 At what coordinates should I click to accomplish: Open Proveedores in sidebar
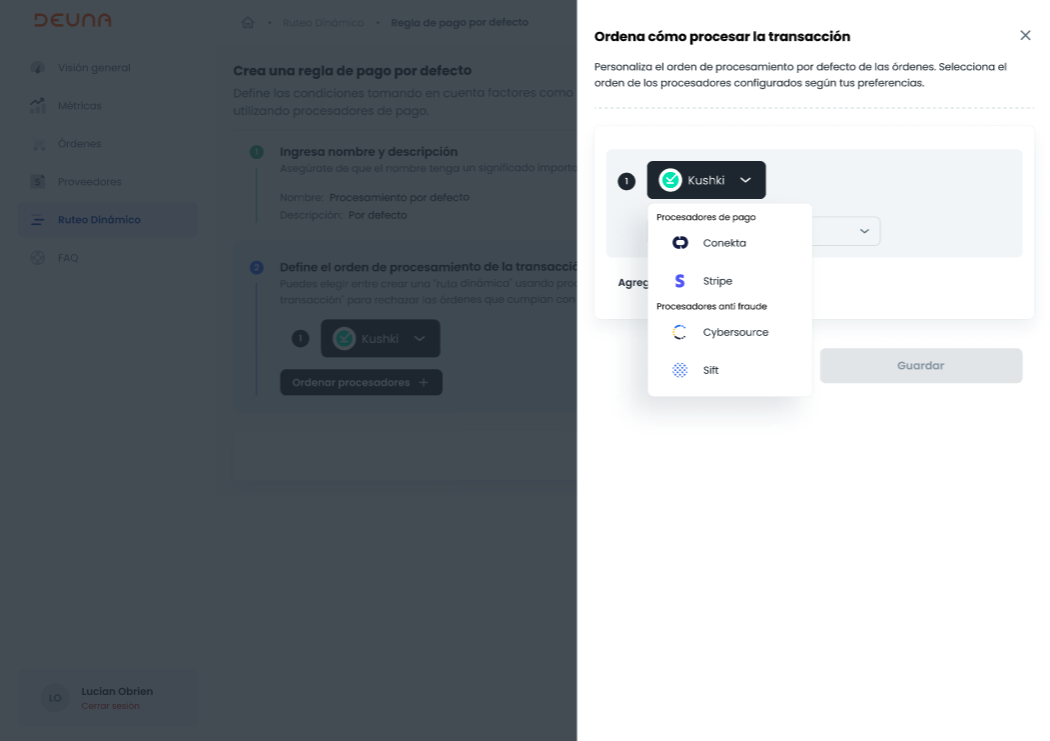(107, 182)
